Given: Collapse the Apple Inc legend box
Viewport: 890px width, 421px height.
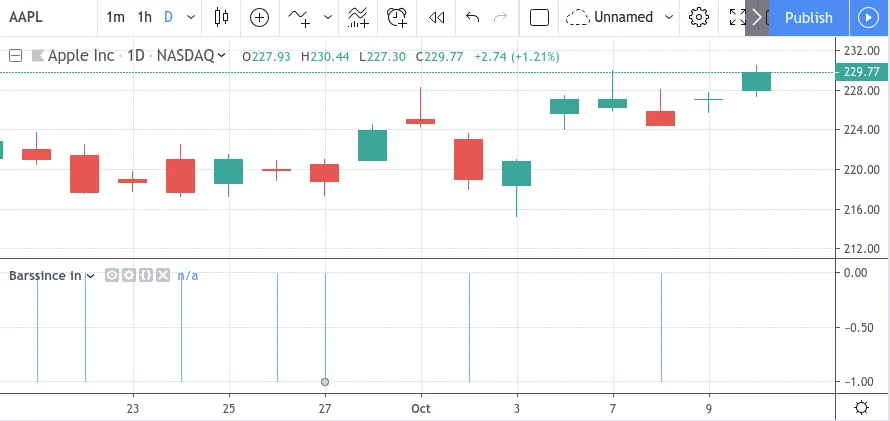Looking at the screenshot, I should pos(15,56).
